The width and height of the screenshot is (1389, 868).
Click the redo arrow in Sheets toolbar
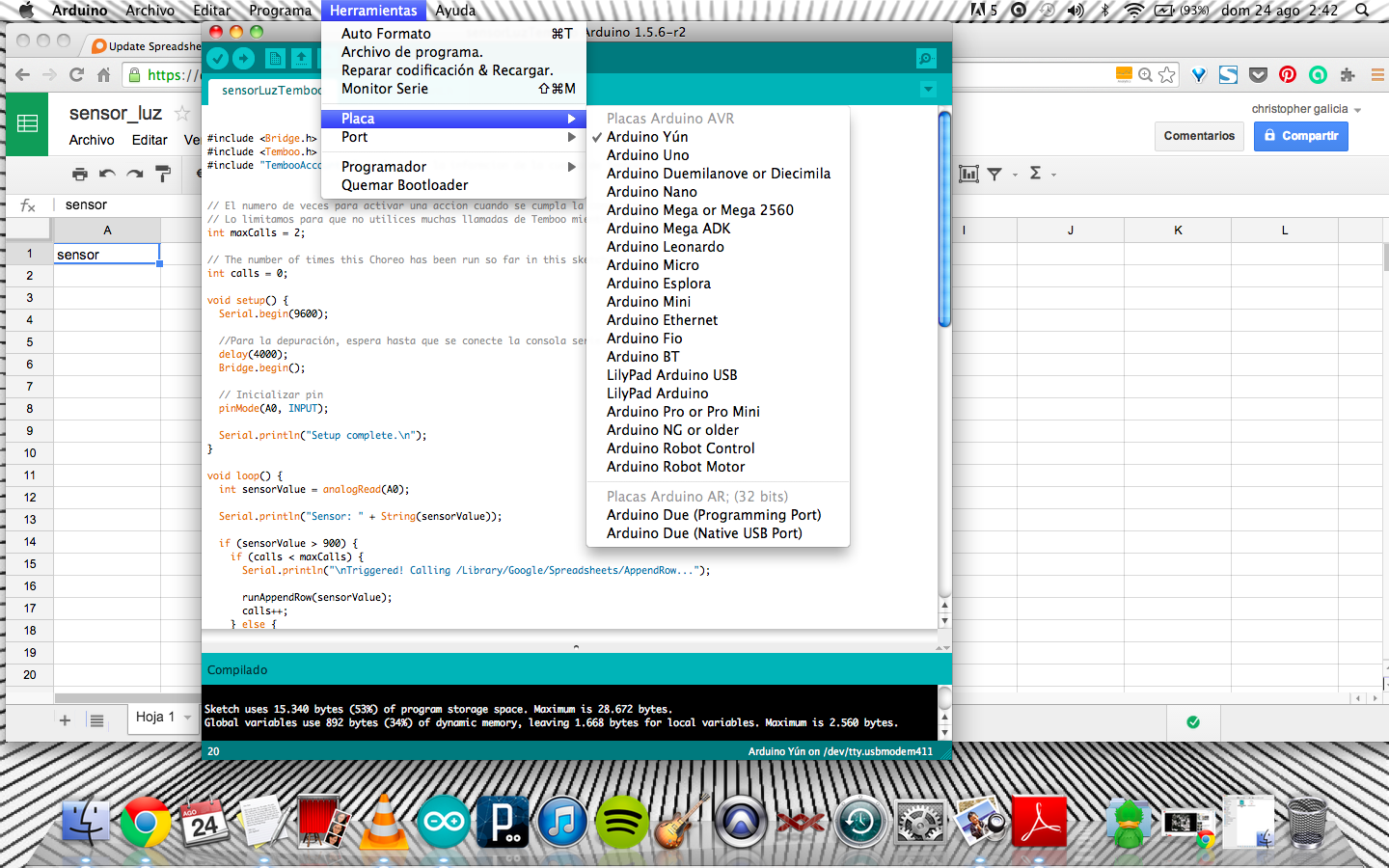tap(135, 174)
